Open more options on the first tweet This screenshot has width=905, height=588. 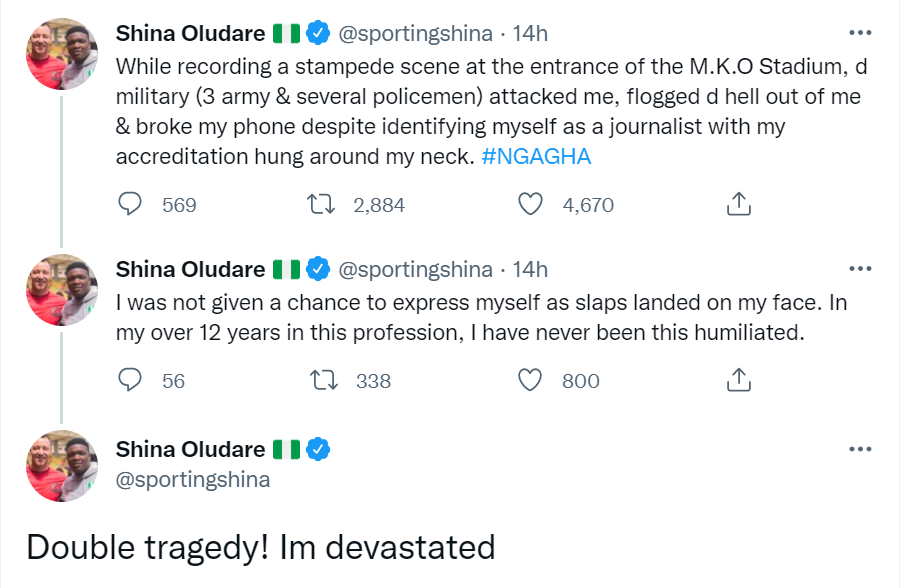pyautogui.click(x=859, y=33)
